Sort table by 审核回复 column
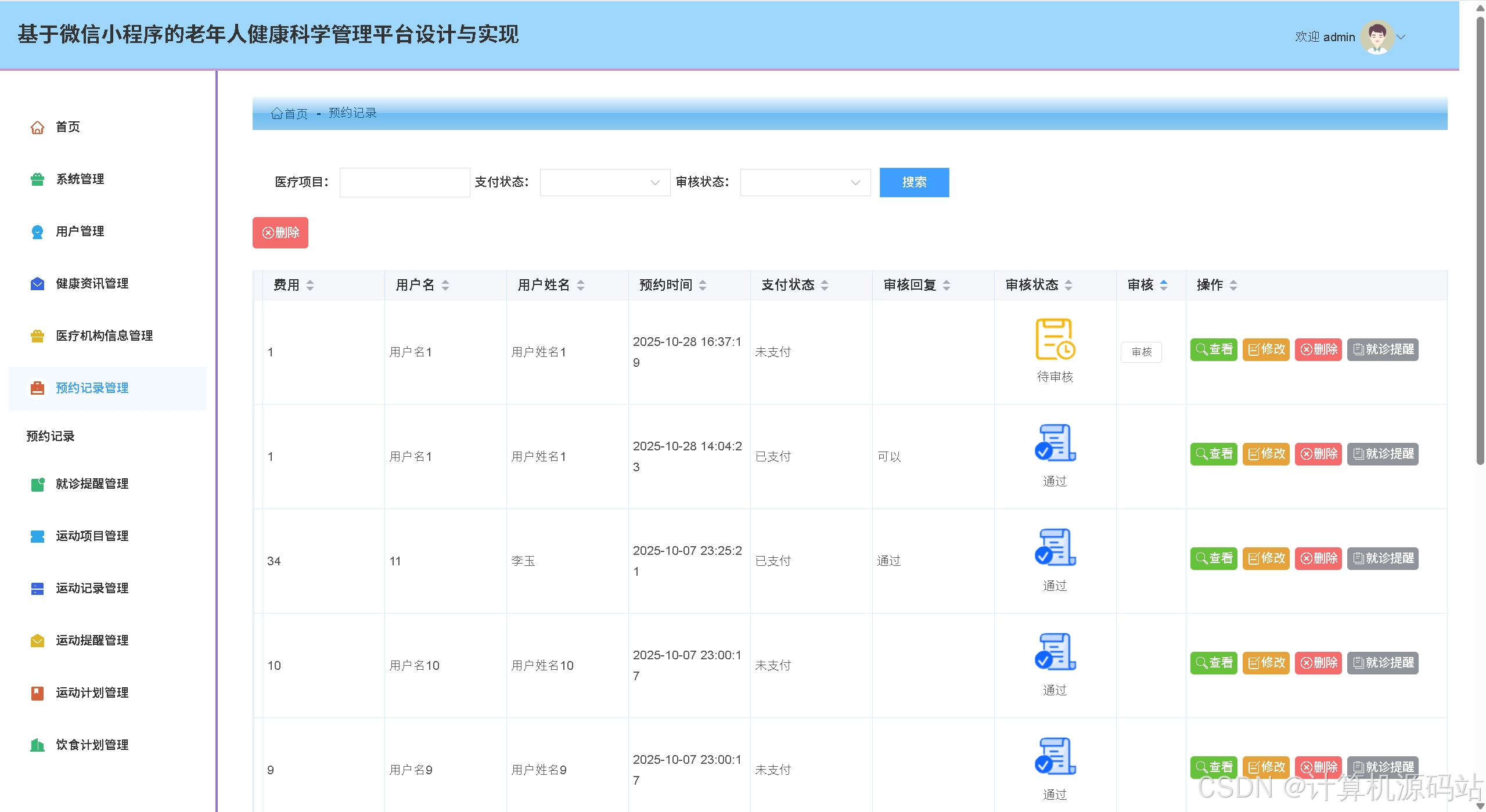The height and width of the screenshot is (812, 1486). (x=947, y=285)
